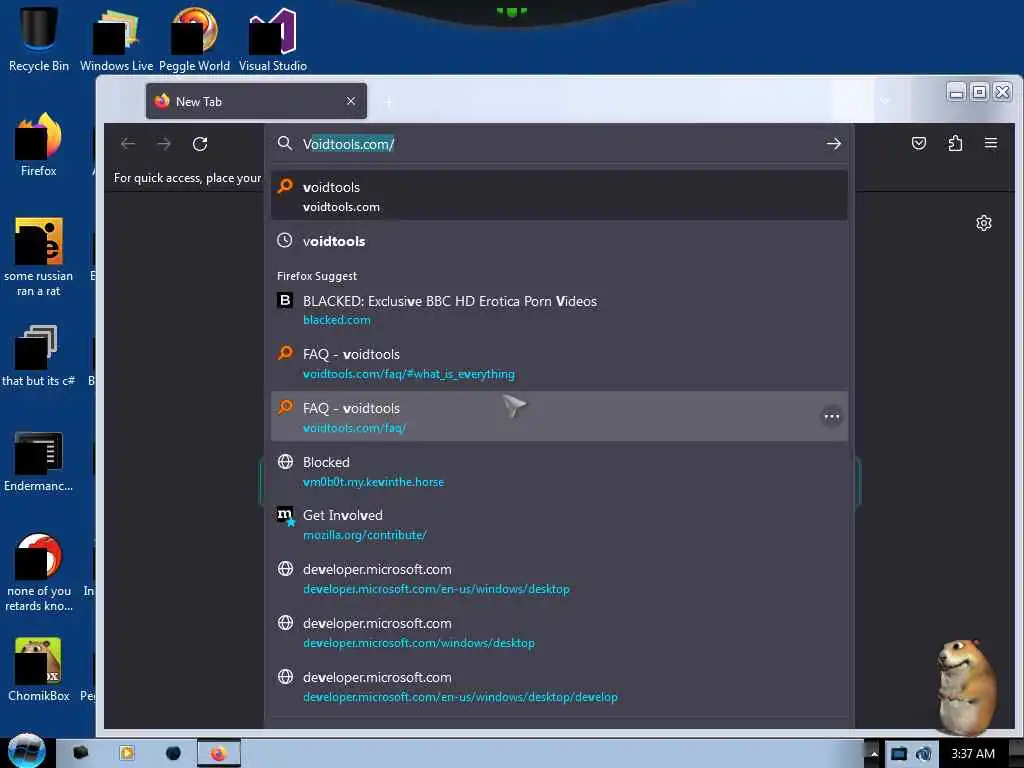Select the BLACKED blacked.com suggestion

coord(559,310)
